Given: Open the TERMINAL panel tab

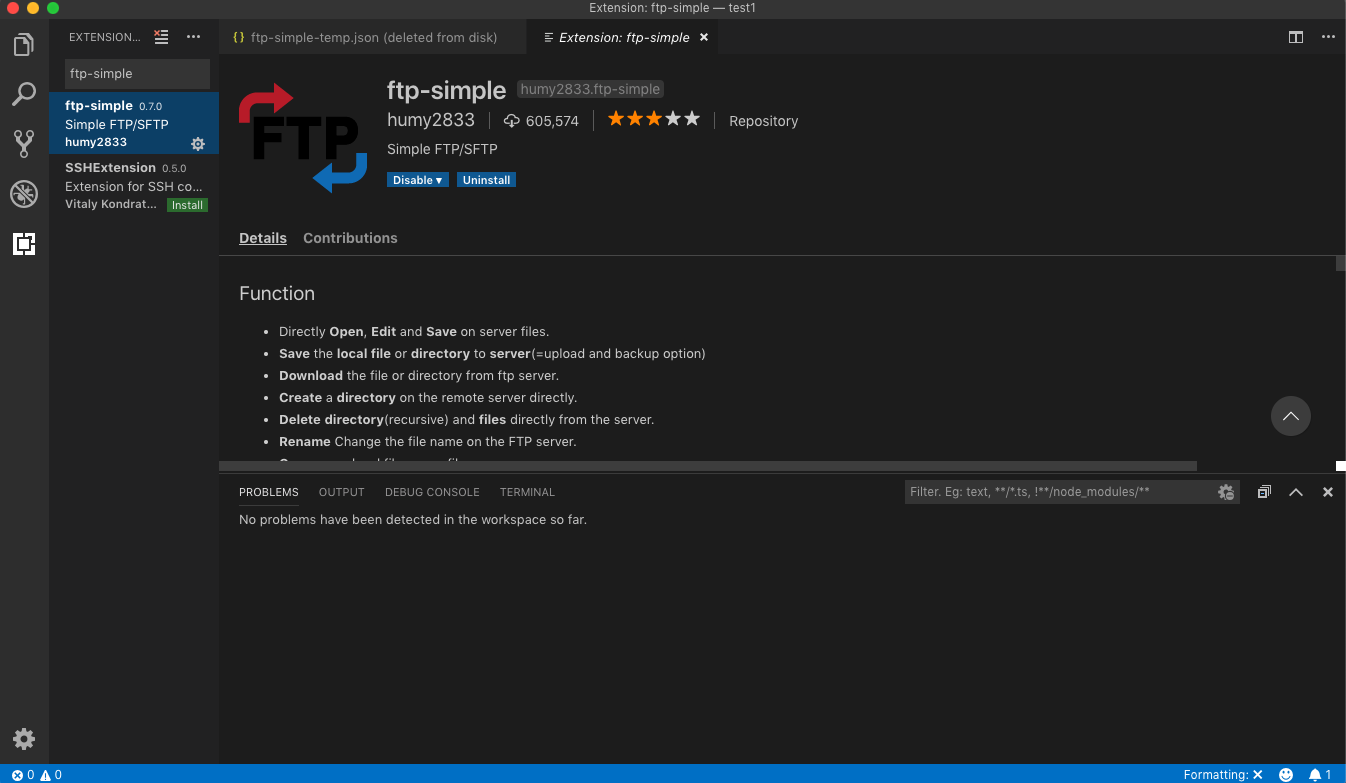Looking at the screenshot, I should (x=527, y=492).
